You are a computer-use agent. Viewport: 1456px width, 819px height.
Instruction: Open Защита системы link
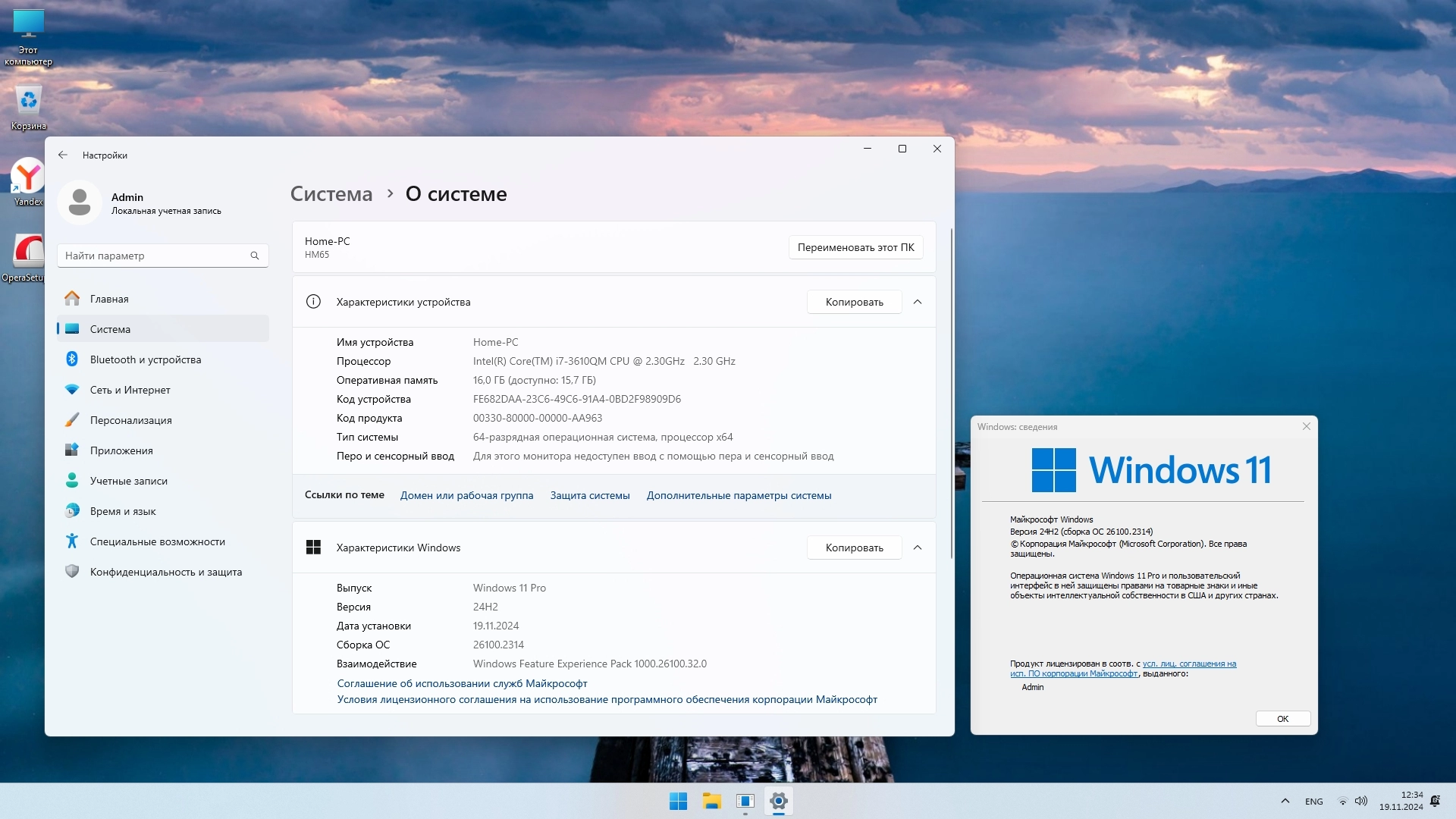[589, 495]
